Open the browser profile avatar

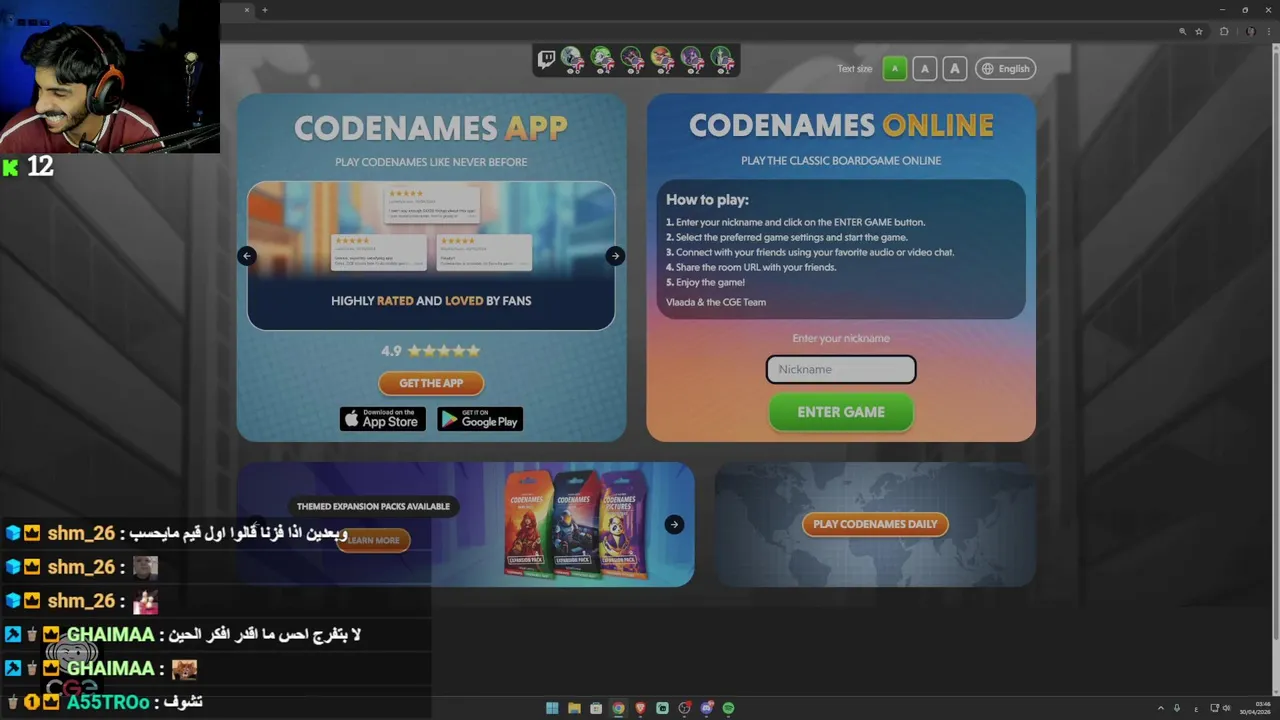click(1250, 32)
